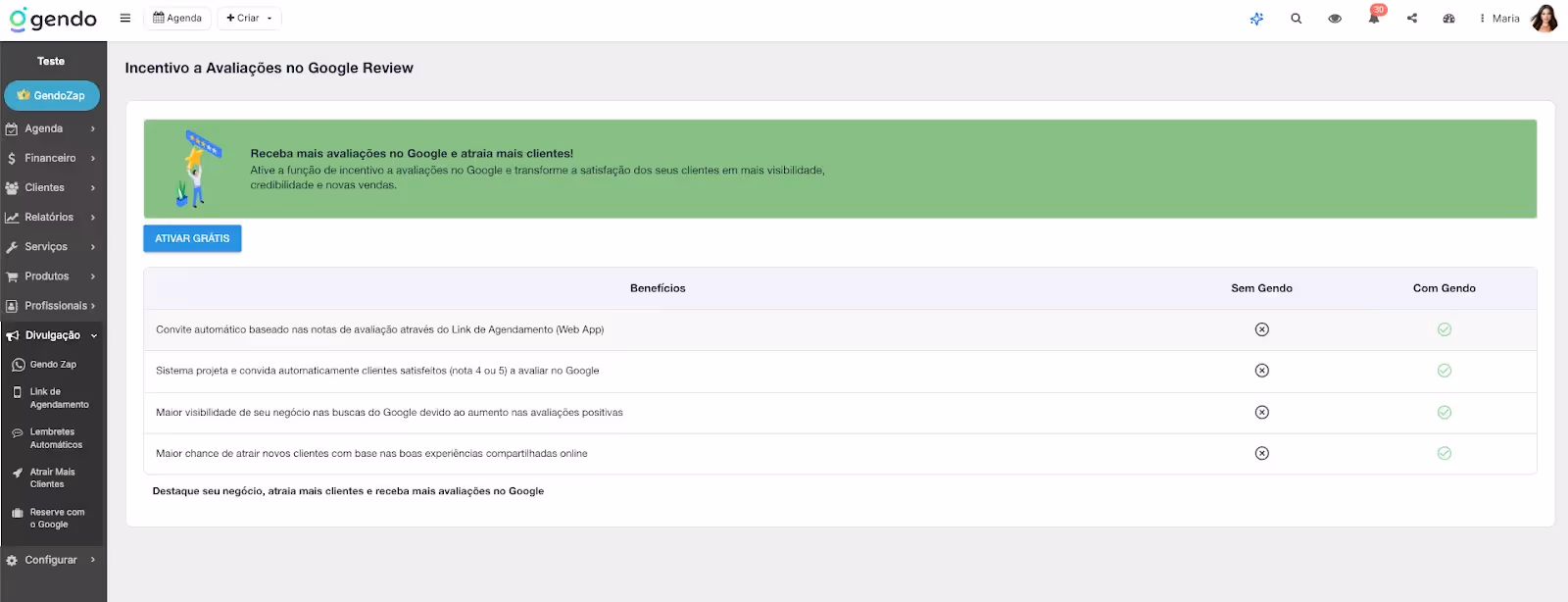1568x602 pixels.
Task: Click the phone icon beside Link de Agendamento
Action: point(17,392)
